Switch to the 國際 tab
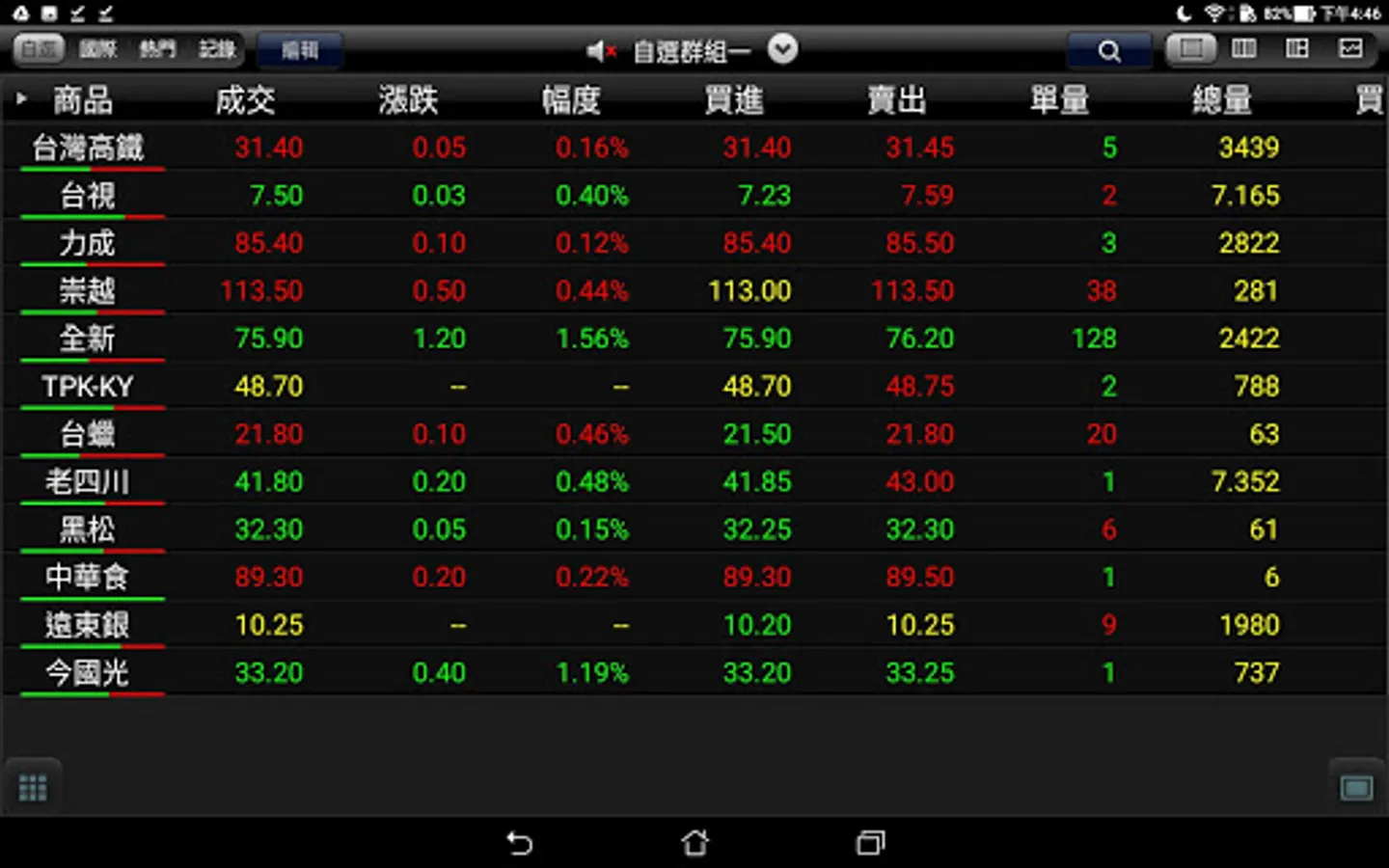This screenshot has width=1389, height=868. tap(97, 49)
